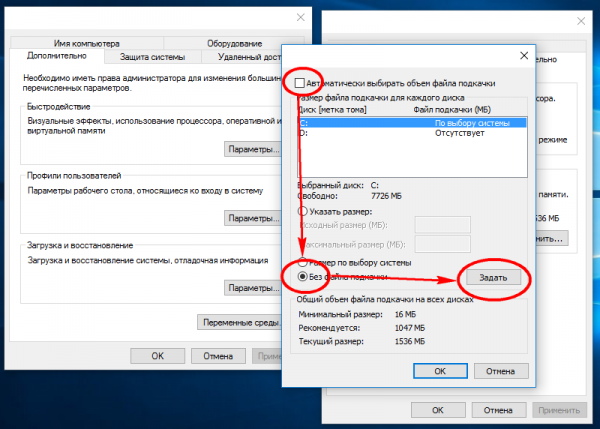Click the 'Задать' button
The image size is (600, 429).
[493, 277]
